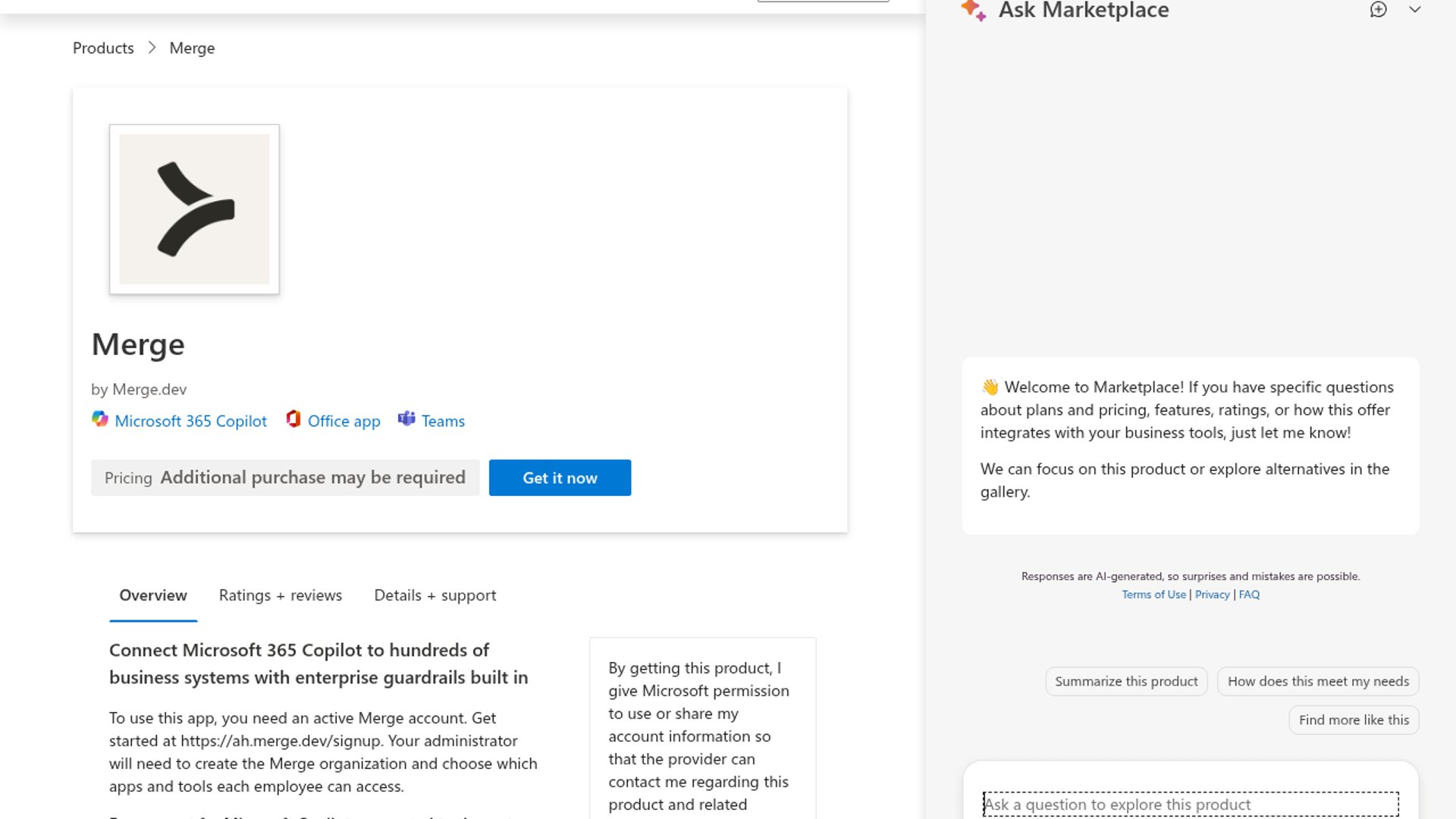The width and height of the screenshot is (1456, 819).
Task: Click the Ask Marketplace sparkle icon
Action: click(974, 10)
